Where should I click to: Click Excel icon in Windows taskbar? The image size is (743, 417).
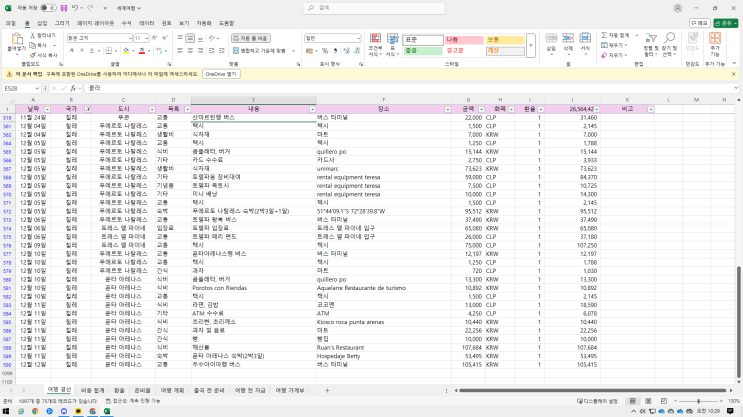[x=107, y=411]
